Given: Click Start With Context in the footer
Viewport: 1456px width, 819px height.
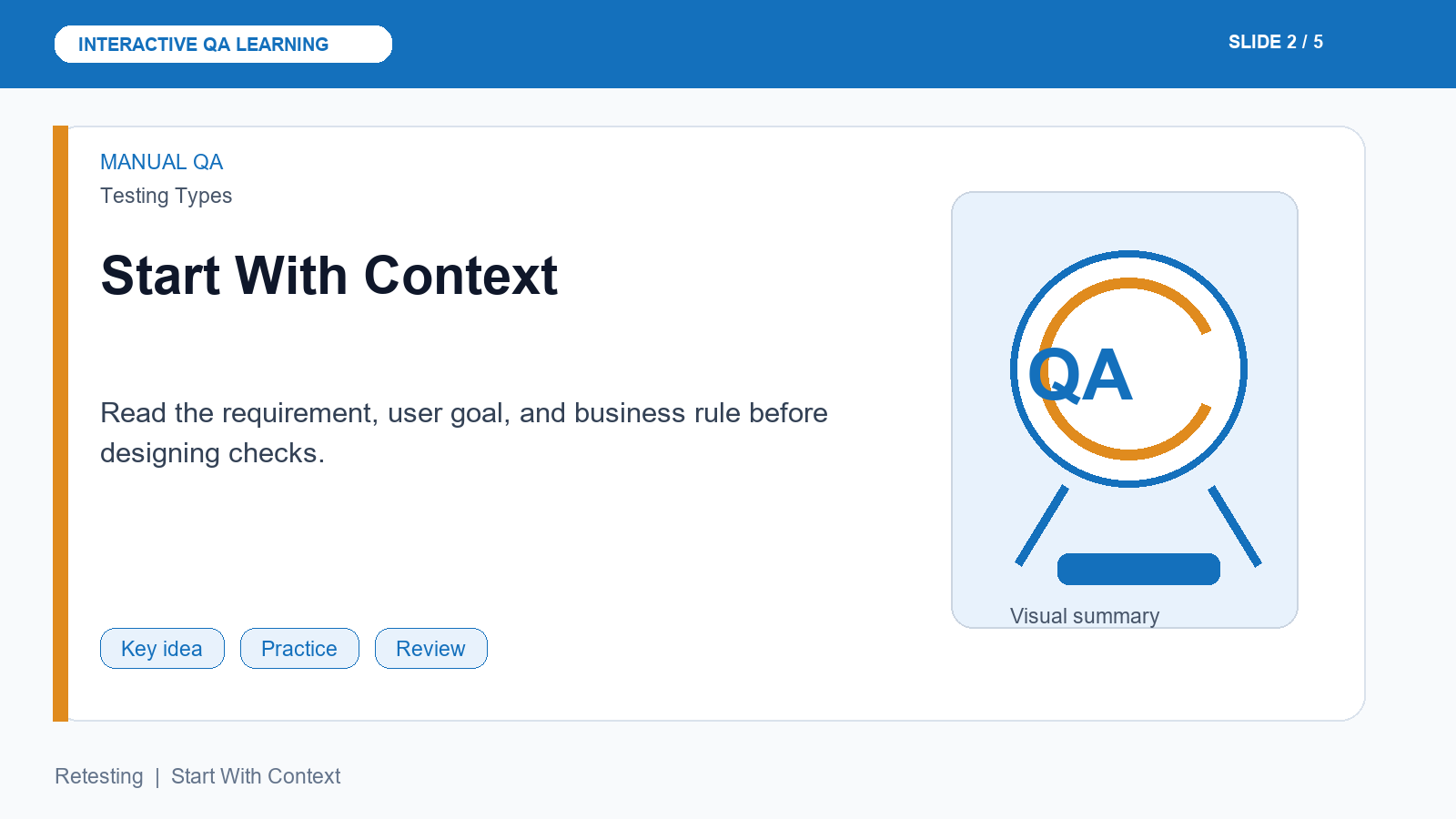Looking at the screenshot, I should tap(256, 776).
